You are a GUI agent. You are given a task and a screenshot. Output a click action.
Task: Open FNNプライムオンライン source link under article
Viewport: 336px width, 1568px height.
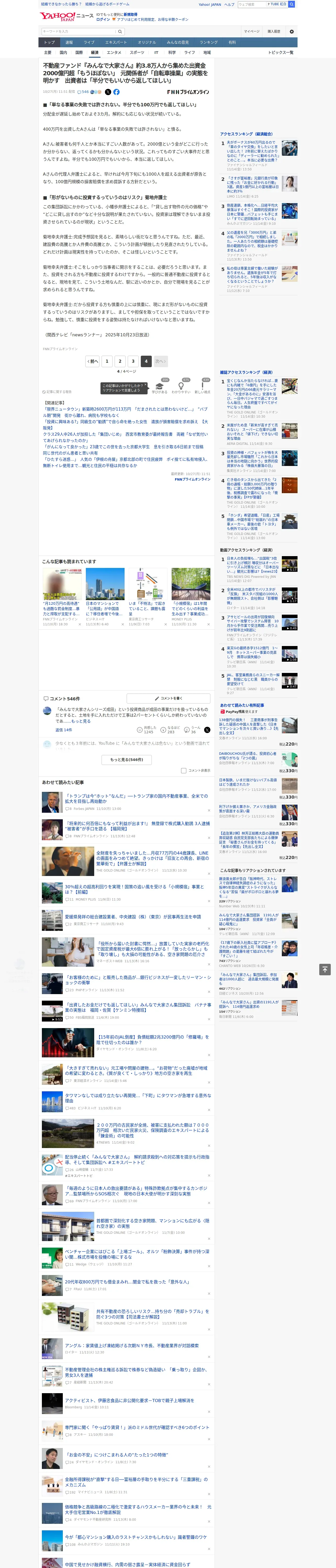pyautogui.click(x=192, y=479)
